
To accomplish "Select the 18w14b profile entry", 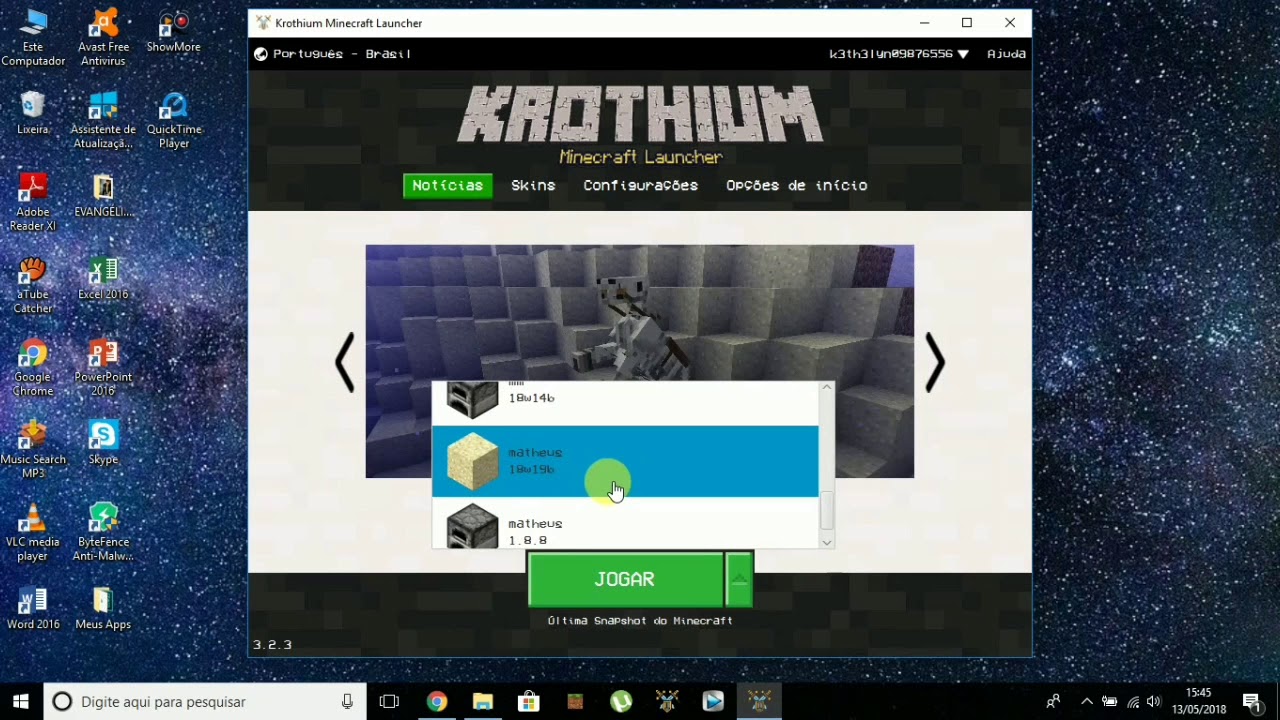I will 625,403.
